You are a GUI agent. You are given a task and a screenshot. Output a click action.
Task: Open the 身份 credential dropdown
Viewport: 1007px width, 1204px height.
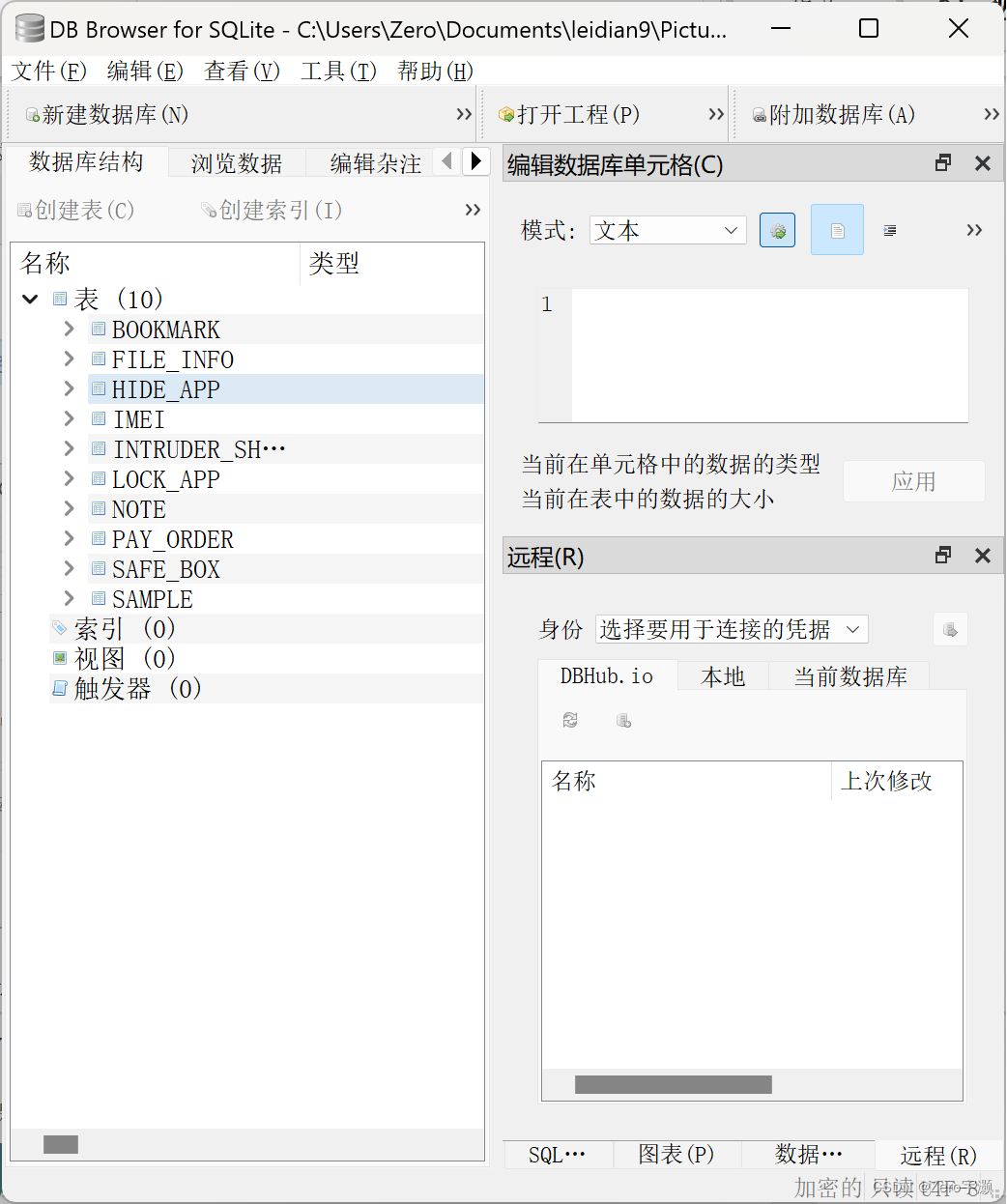click(x=732, y=630)
